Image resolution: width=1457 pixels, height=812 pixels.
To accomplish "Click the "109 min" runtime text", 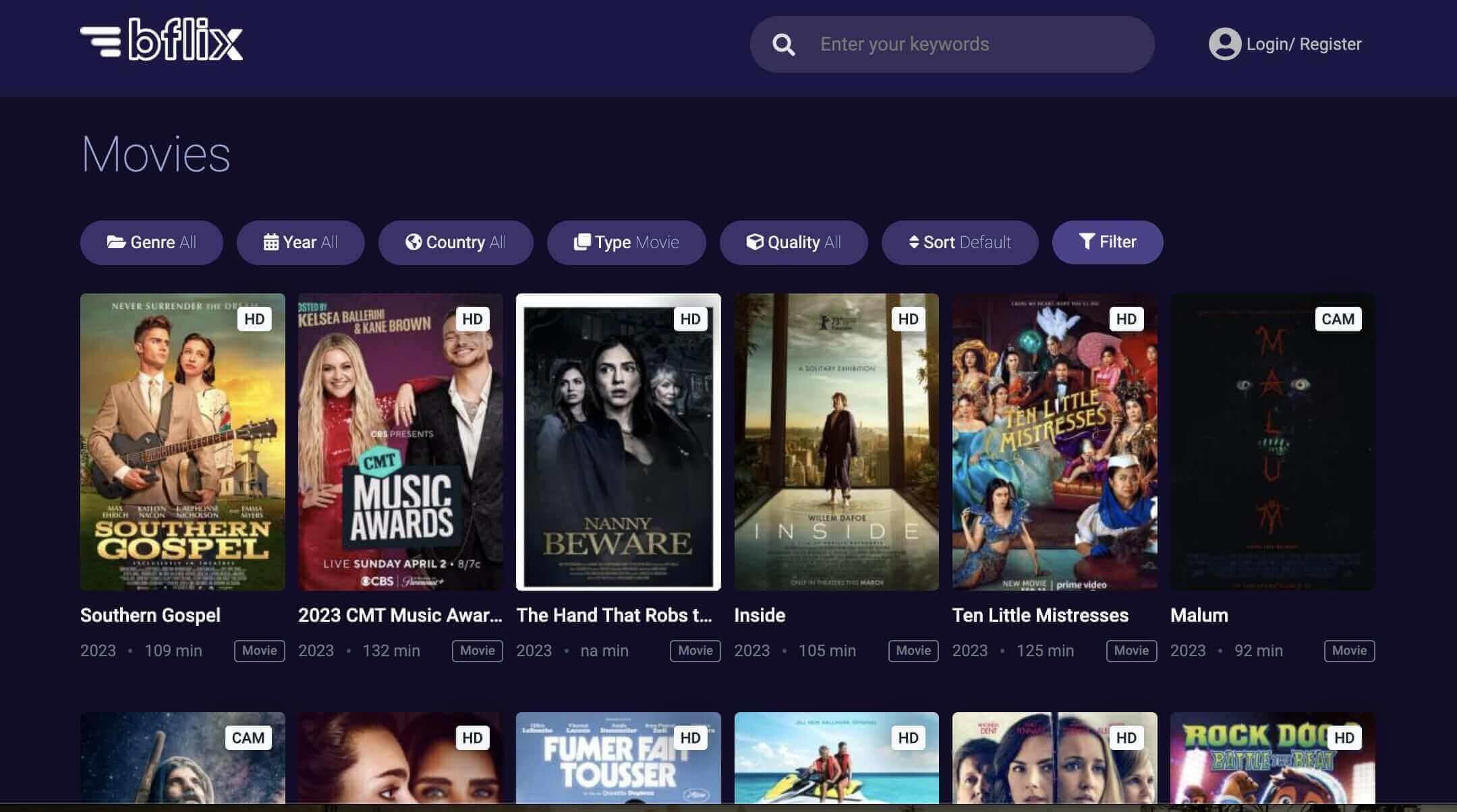I will (x=173, y=651).
